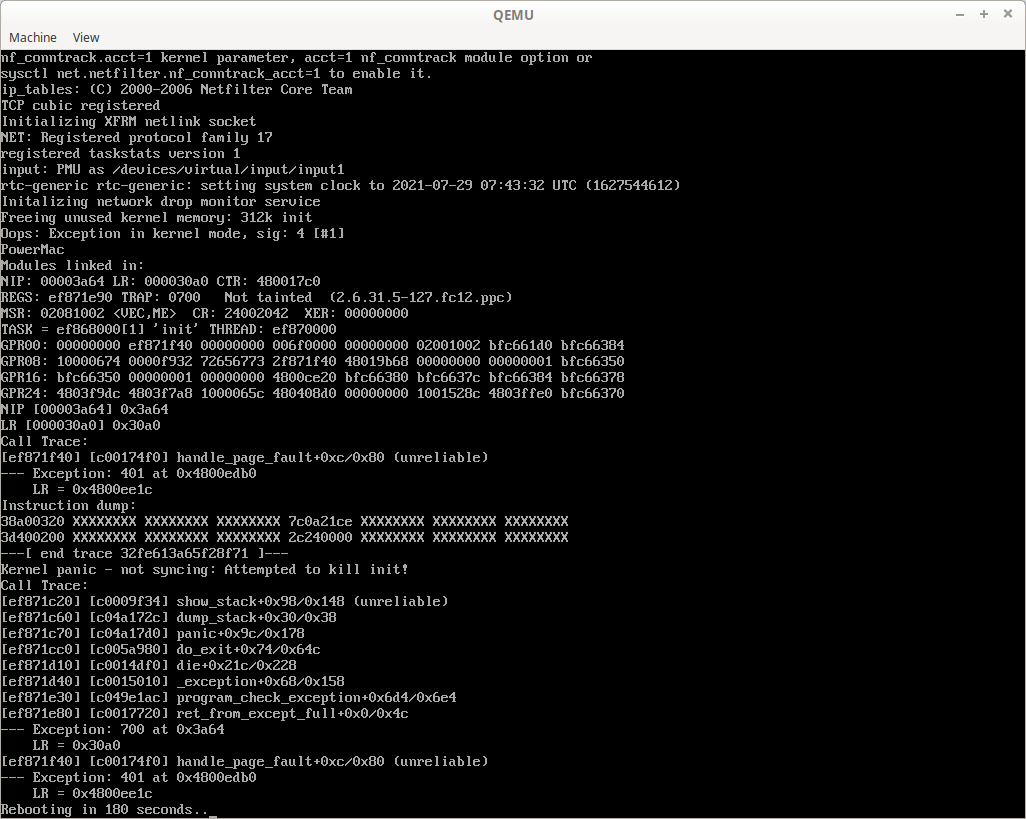Click the 'NIP [00003a64] 0x3a64' line
Viewport: 1026px width, 819px height.
(x=84, y=410)
